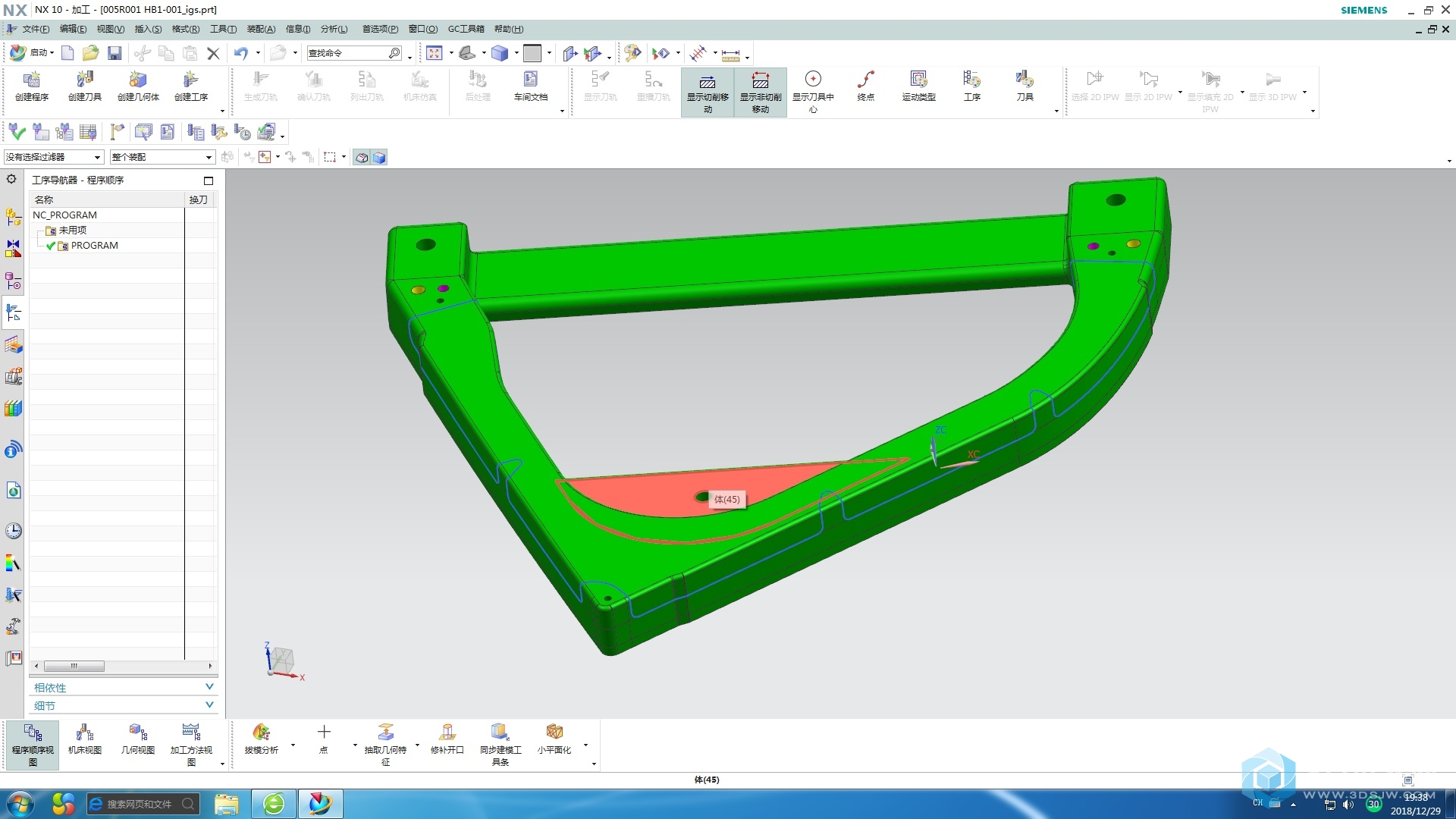
Task: Open the undo history dropdown arrow
Action: [258, 53]
